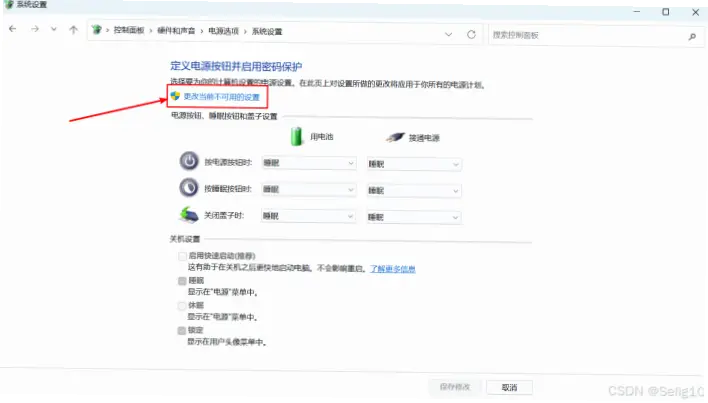Screen dimensions: 708x403
Task: Open plugged-in dropdown for 按电源按钮时
Action: [414, 164]
